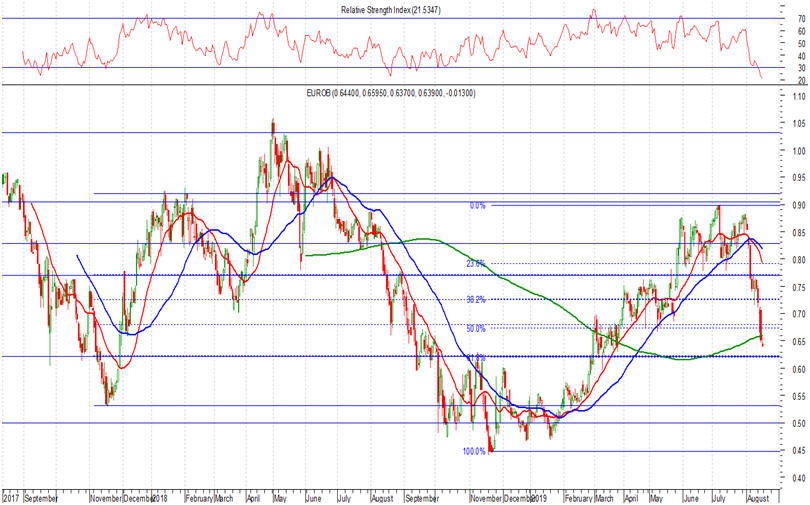Select the 38.2% Fibonacci level label
This screenshot has height=505, width=810.
[476, 299]
